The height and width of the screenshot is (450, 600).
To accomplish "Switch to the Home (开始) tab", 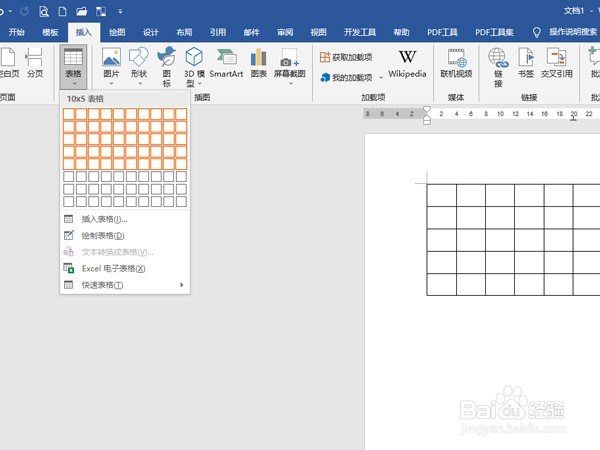I will (x=16, y=32).
